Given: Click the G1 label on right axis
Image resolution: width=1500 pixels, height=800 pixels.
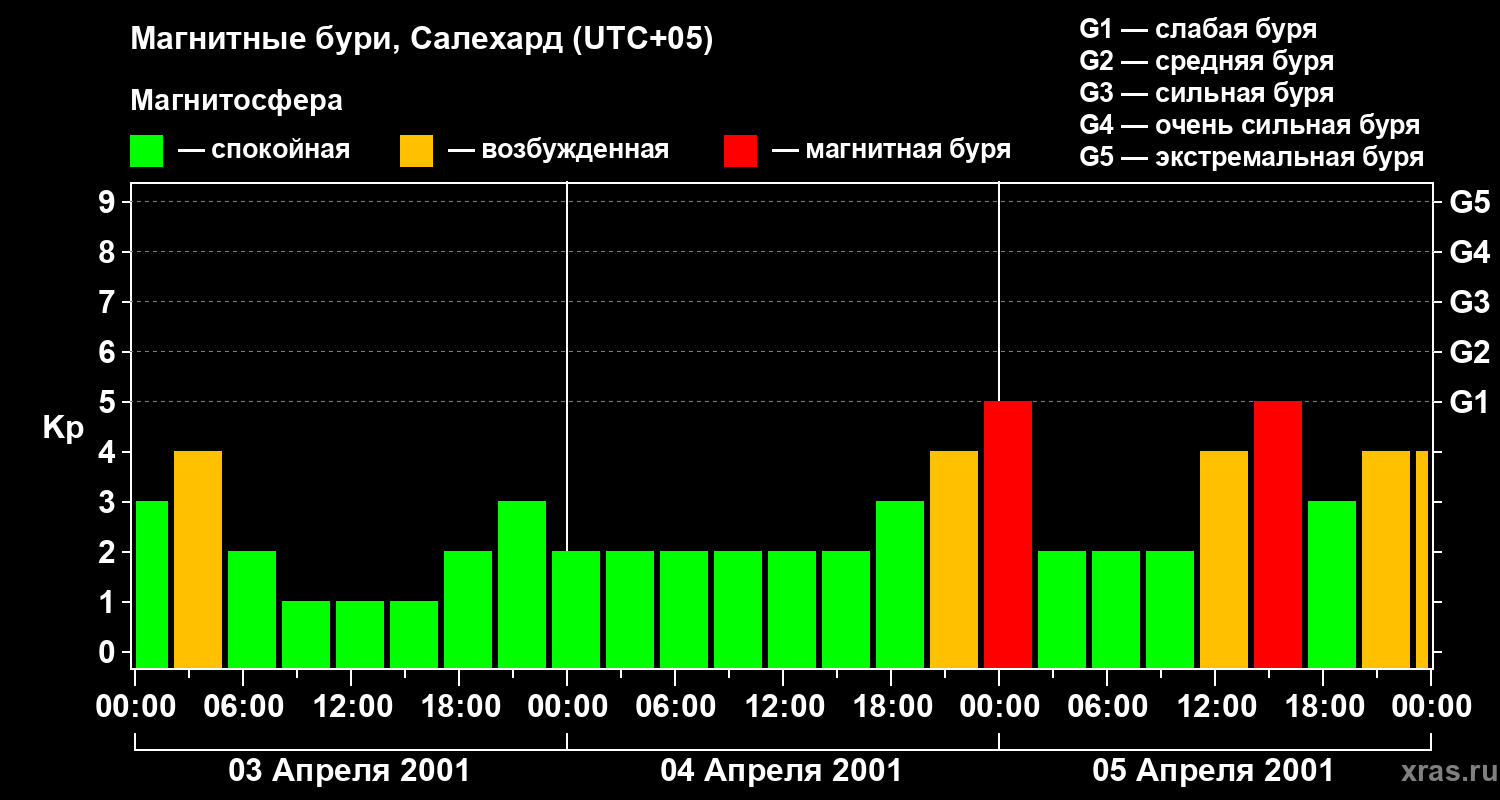Looking at the screenshot, I should [x=1470, y=402].
